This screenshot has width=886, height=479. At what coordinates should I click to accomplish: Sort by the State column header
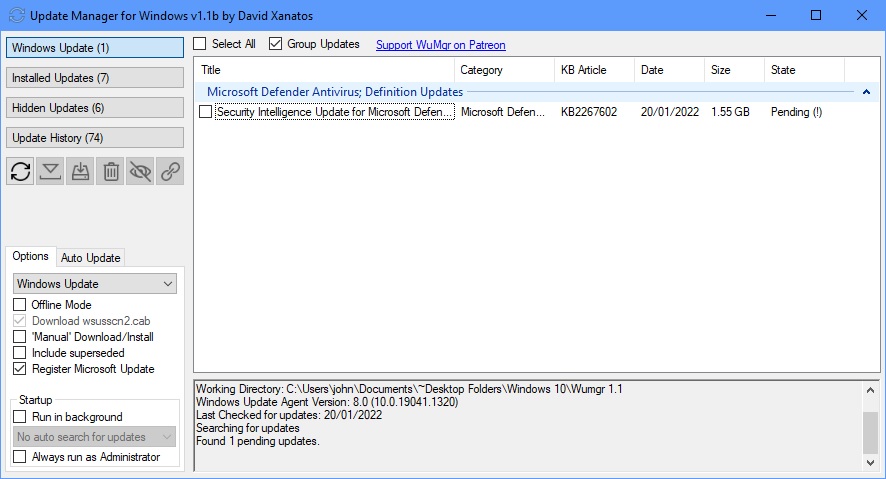point(805,70)
